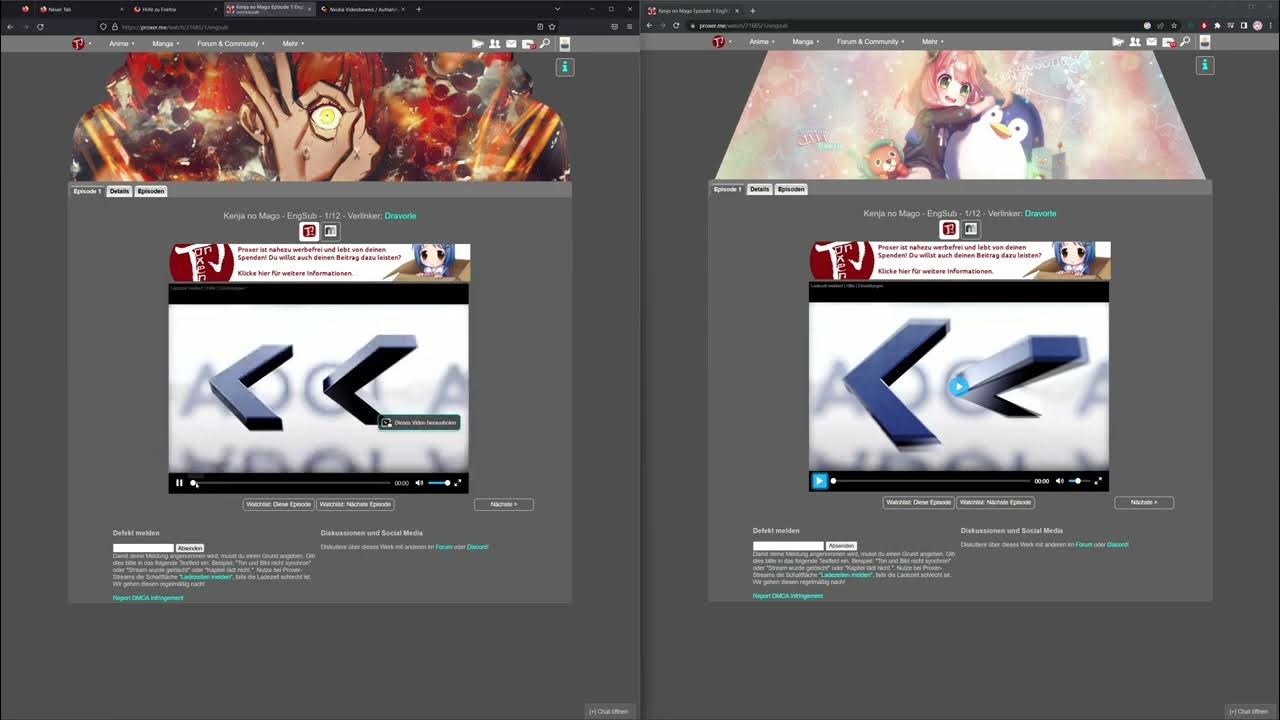Open the Manga dropdown in the left window
The width and height of the screenshot is (1280, 720).
[x=165, y=44]
